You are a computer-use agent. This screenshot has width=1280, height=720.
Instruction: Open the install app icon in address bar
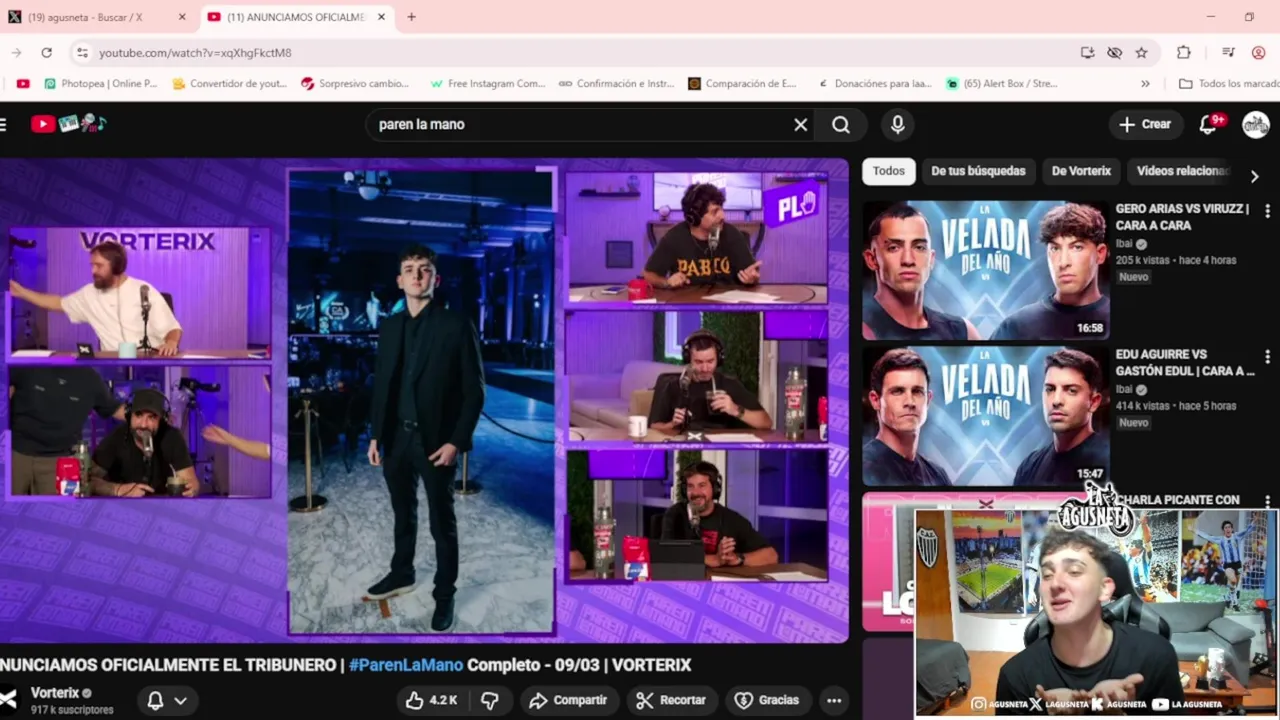tap(1087, 52)
